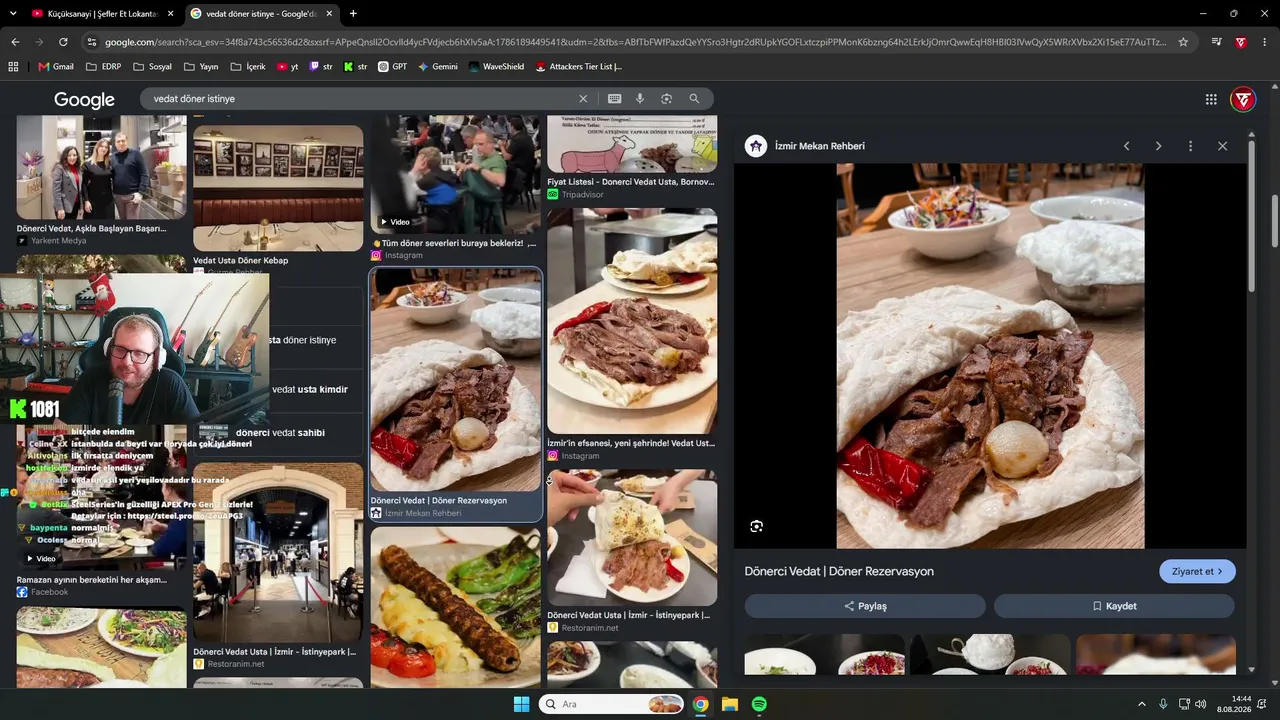Open the yt YouTube bookmark
Image resolution: width=1280 pixels, height=720 pixels.
tap(288, 67)
